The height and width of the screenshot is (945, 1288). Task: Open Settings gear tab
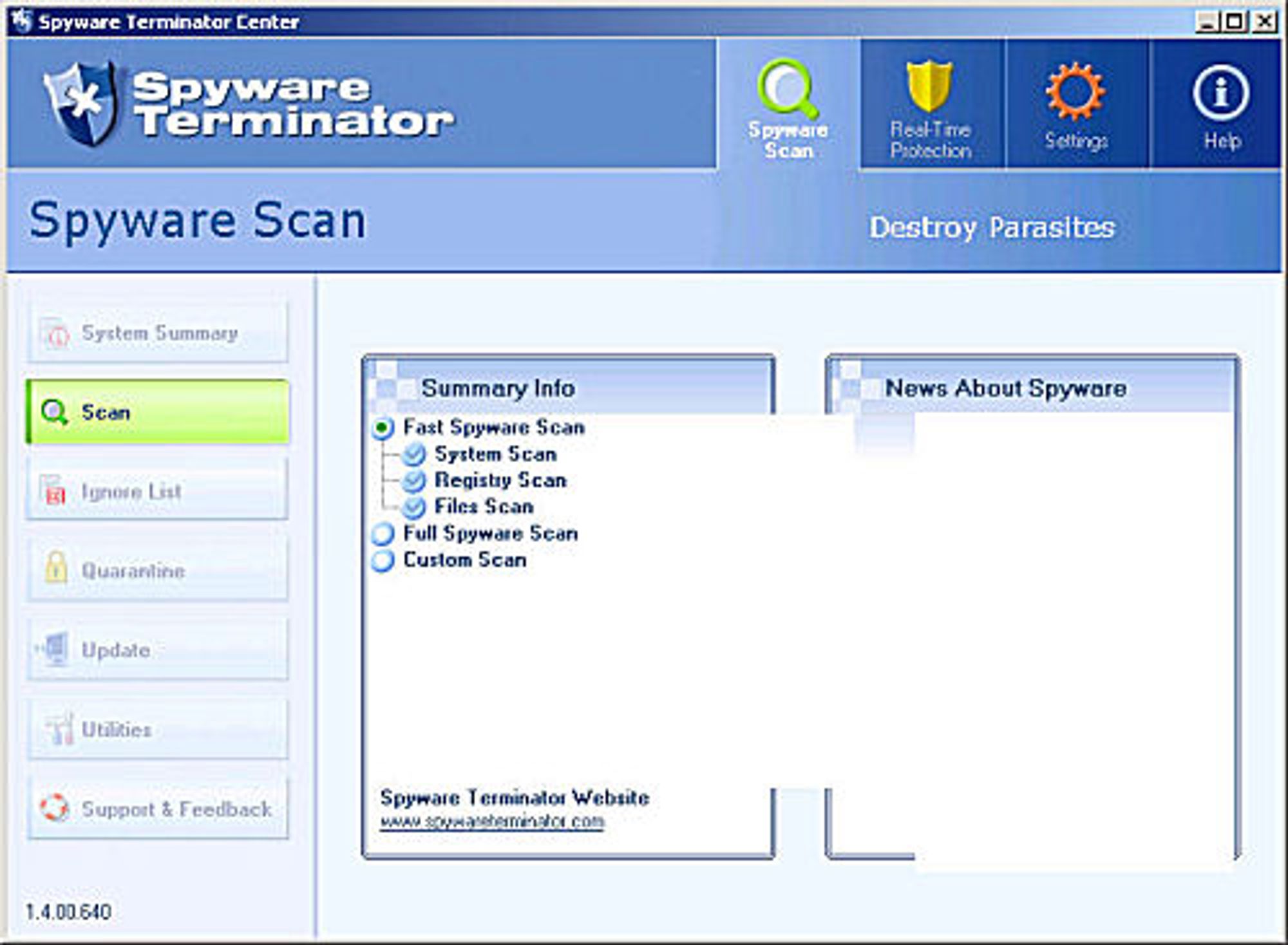pos(1076,105)
